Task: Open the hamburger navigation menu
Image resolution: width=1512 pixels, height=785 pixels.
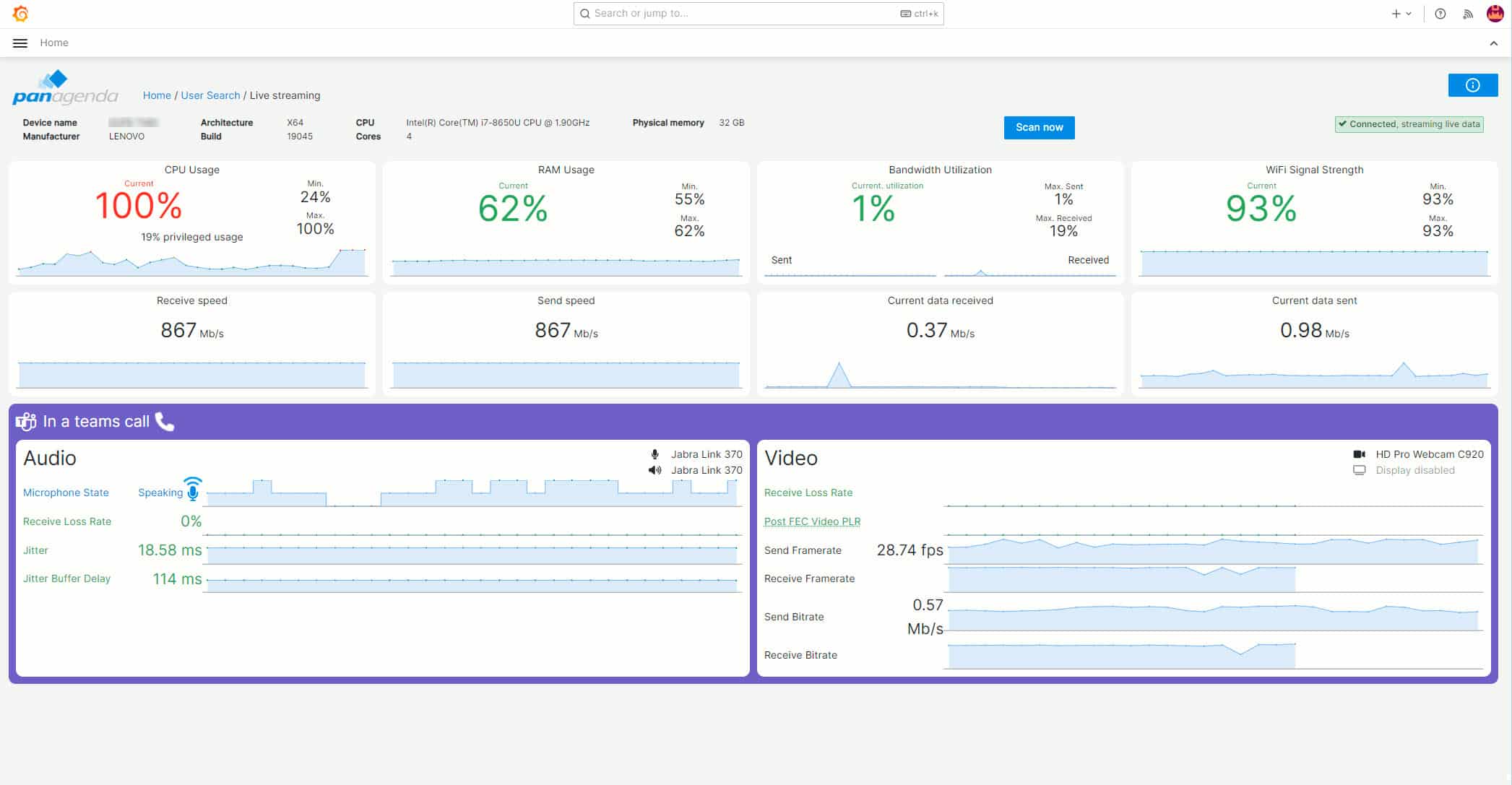Action: tap(20, 43)
